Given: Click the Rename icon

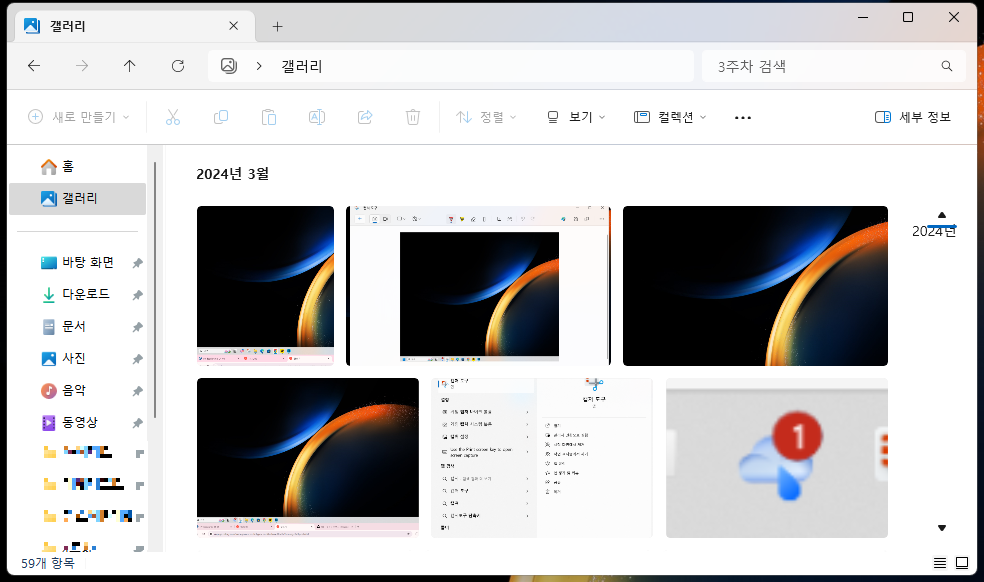Looking at the screenshot, I should (x=317, y=117).
